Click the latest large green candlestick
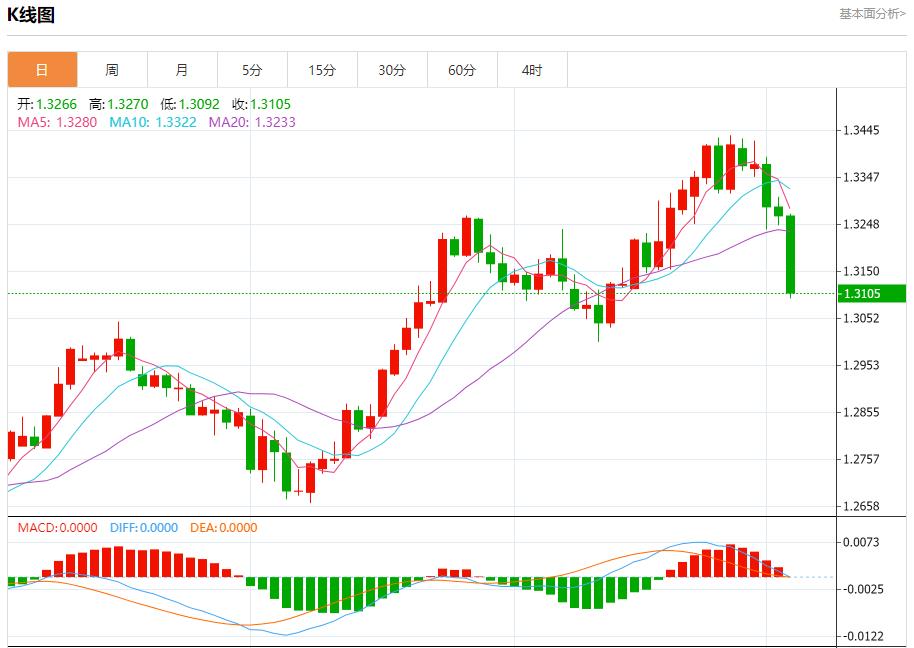Screen dimensions: 914x648 click(x=790, y=255)
